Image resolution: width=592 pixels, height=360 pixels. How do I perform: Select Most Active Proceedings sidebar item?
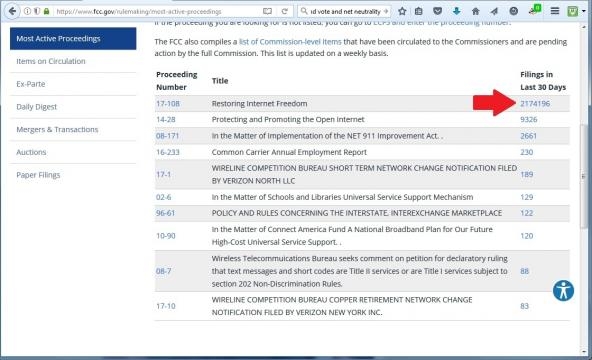coord(73,38)
